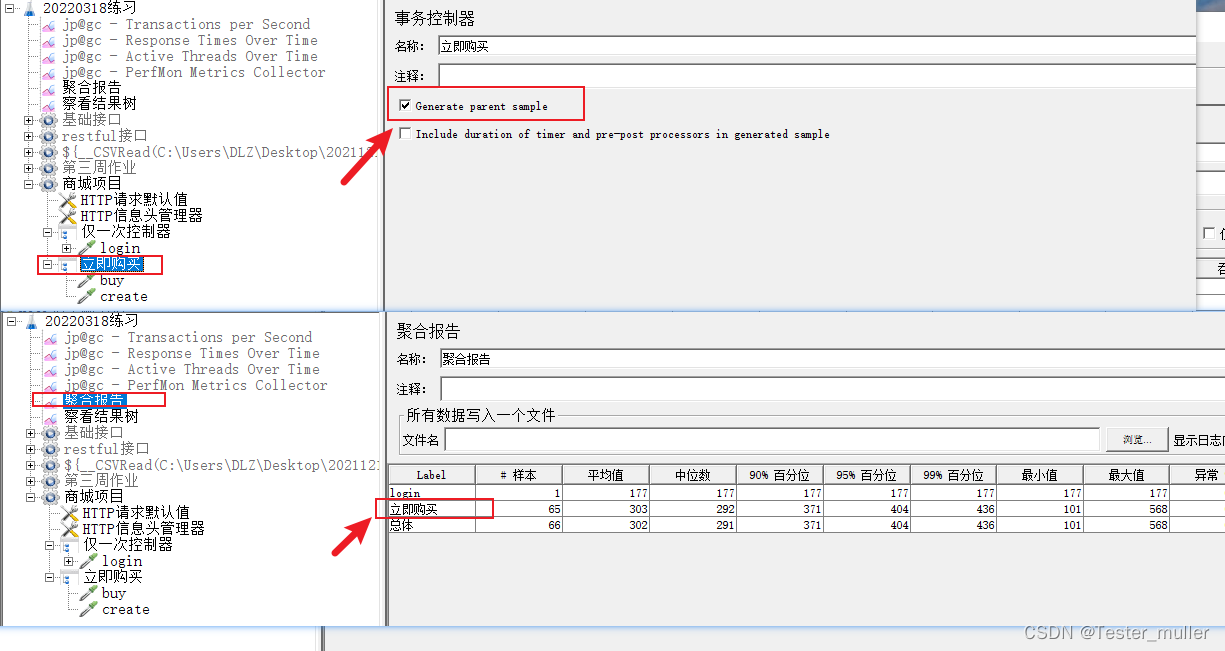Select the 总体 label cell in the results table
1225x651 pixels.
(431, 525)
